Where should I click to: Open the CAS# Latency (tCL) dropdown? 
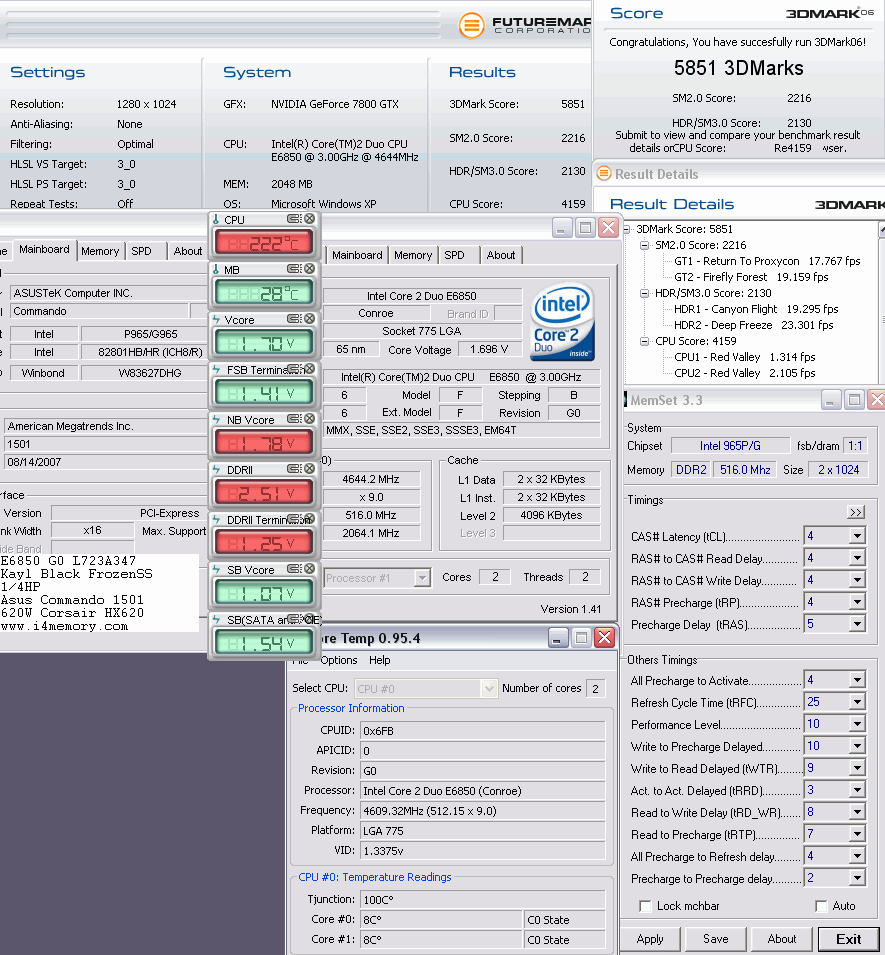click(x=857, y=536)
